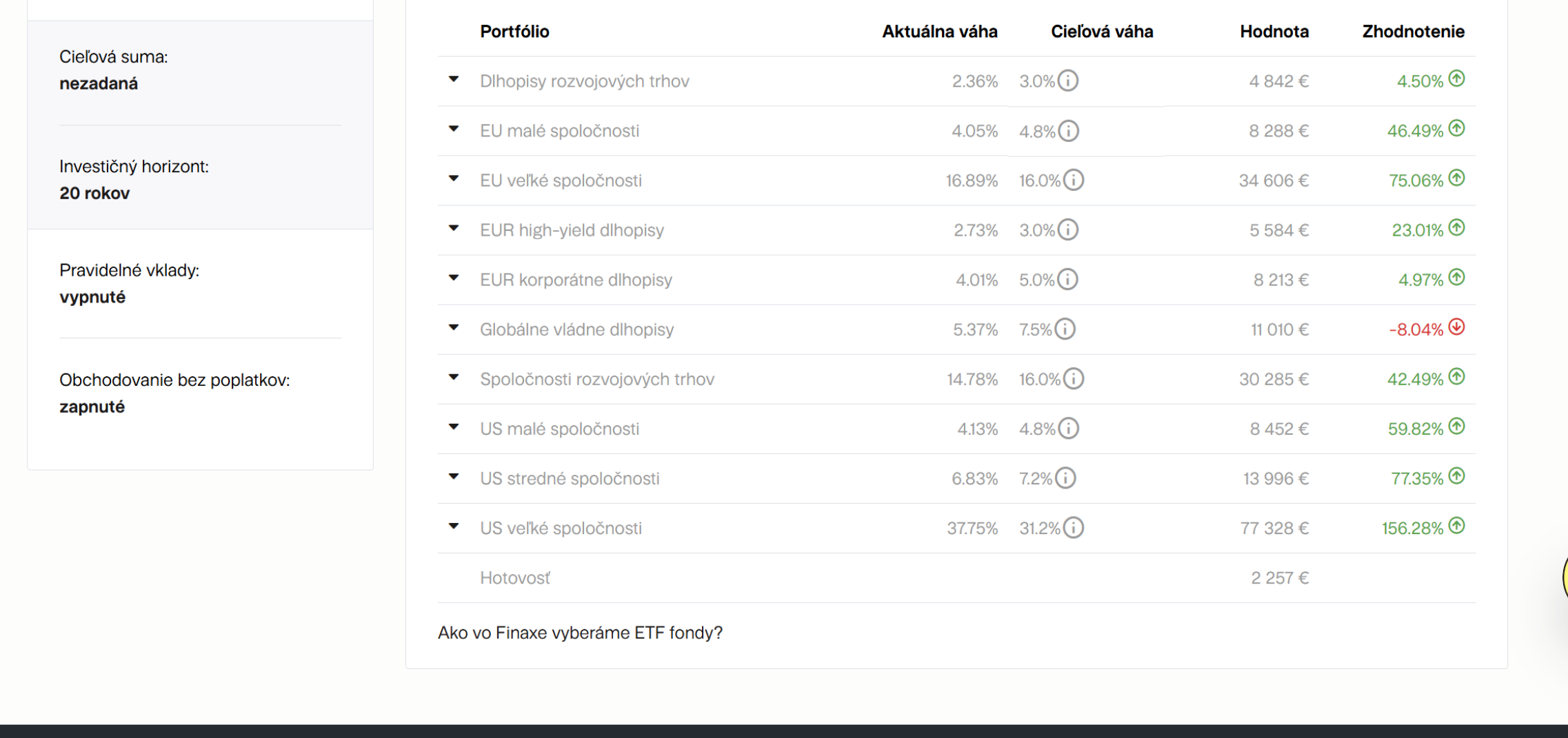Viewport: 1568px width, 738px height.
Task: Click info icon next to Dlhopisy rozvojových trhov target weight
Action: coord(1067,81)
